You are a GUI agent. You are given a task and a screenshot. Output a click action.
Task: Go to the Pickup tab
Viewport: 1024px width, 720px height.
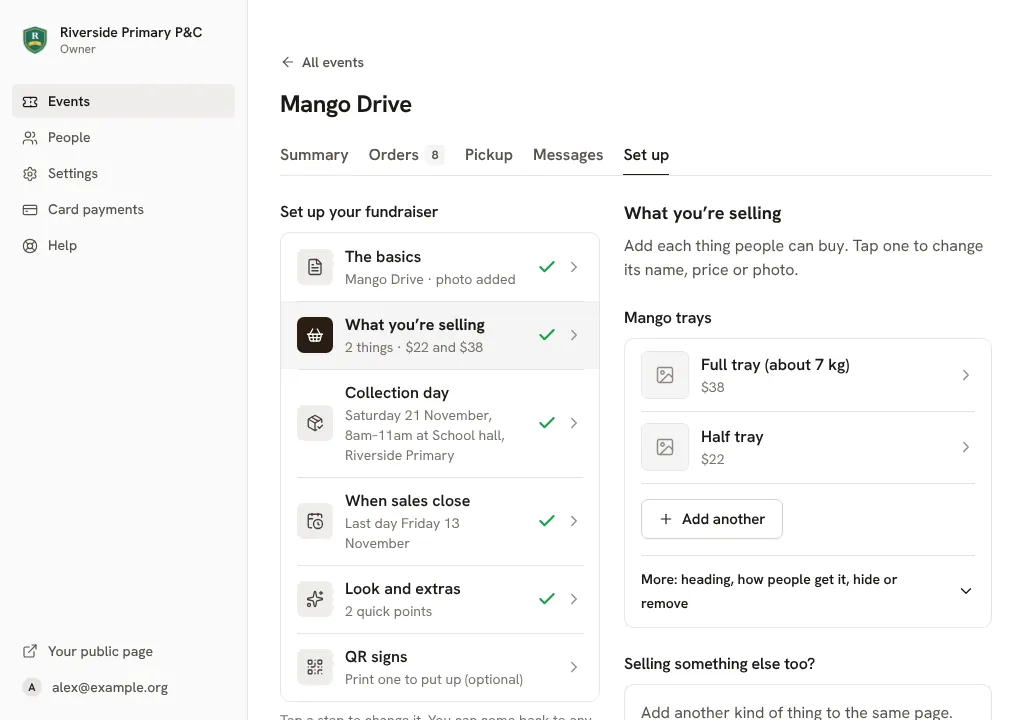click(488, 155)
